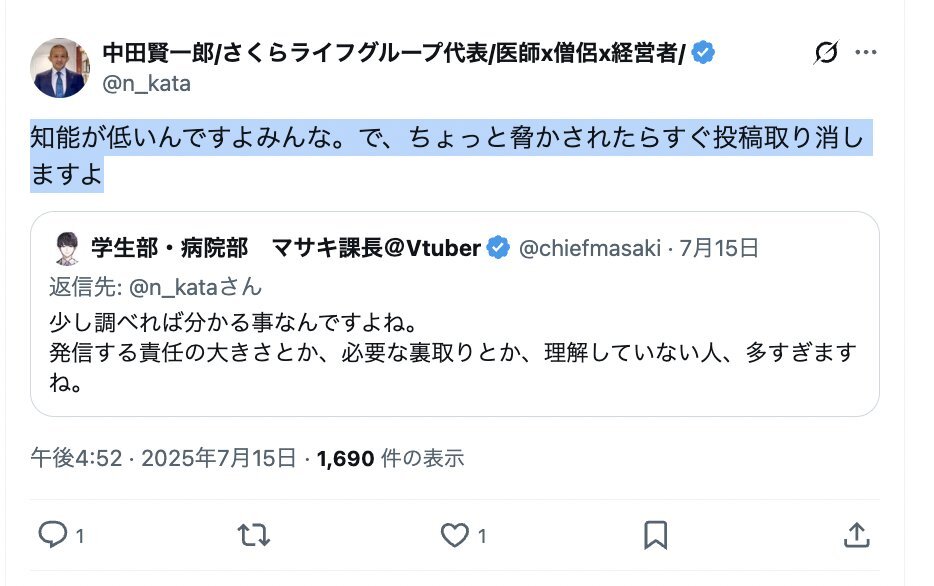Open the post timestamp 午後4:52
This screenshot has height=586, width=934.
(76, 459)
